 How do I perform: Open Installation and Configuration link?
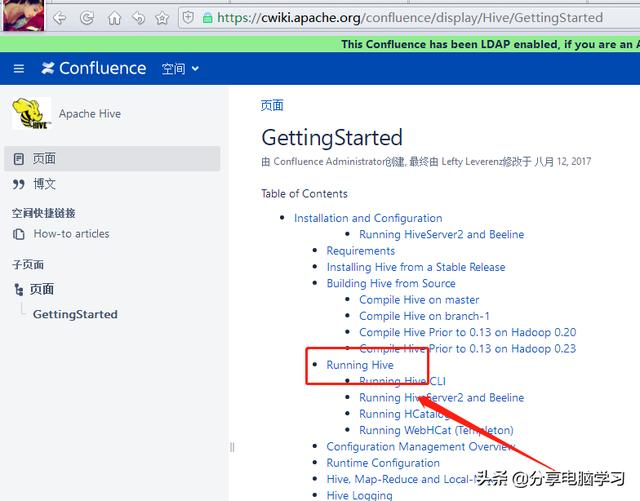(368, 218)
